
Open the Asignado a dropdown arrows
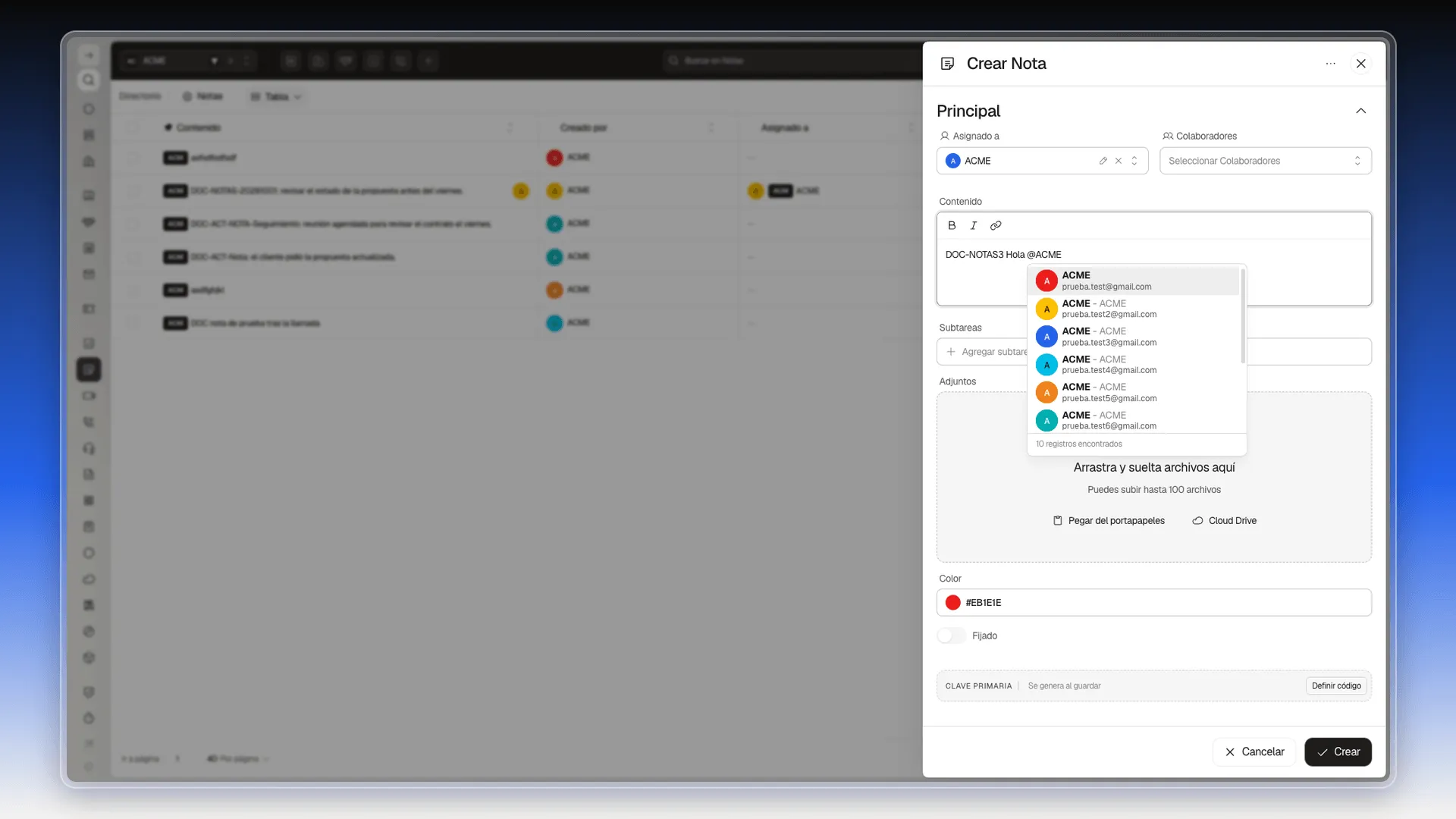coord(1134,161)
